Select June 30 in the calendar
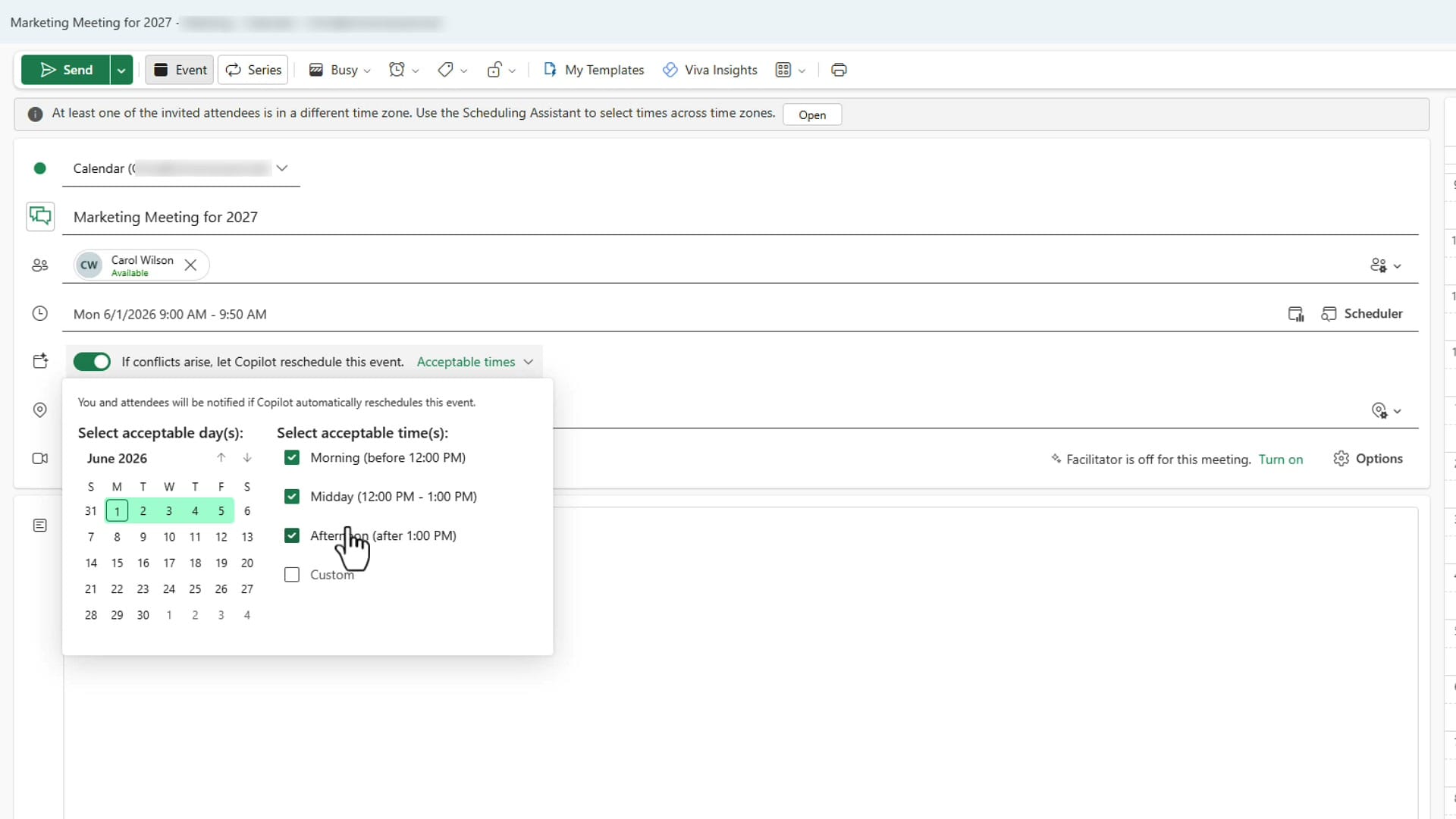 point(143,615)
